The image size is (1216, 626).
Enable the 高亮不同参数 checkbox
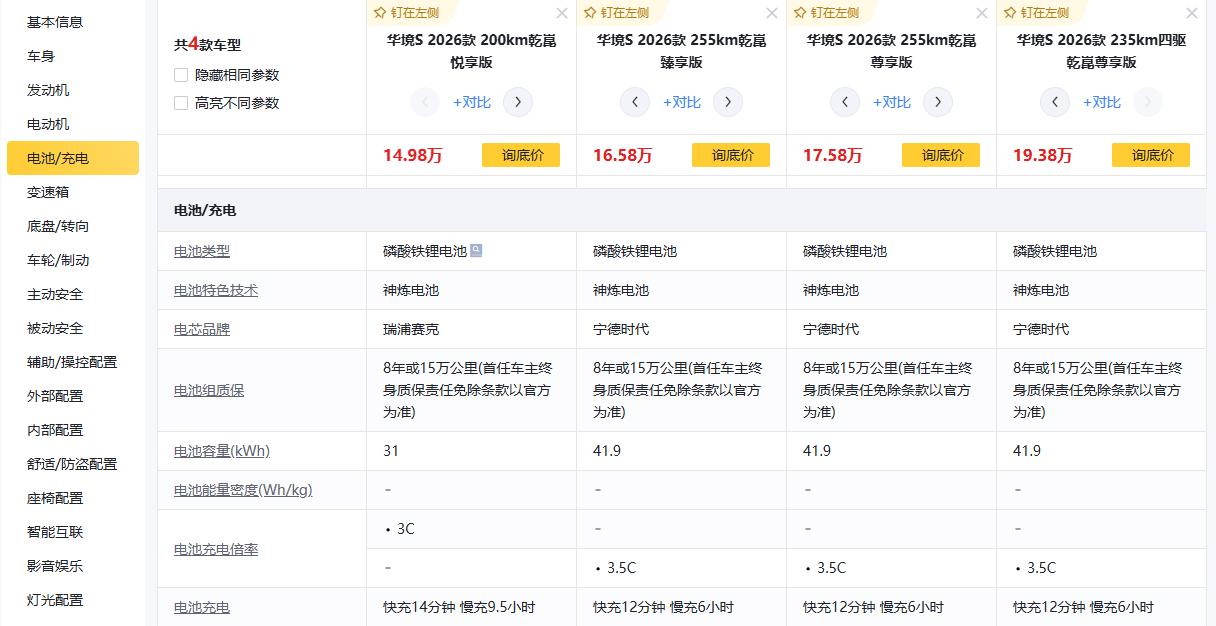pos(181,103)
